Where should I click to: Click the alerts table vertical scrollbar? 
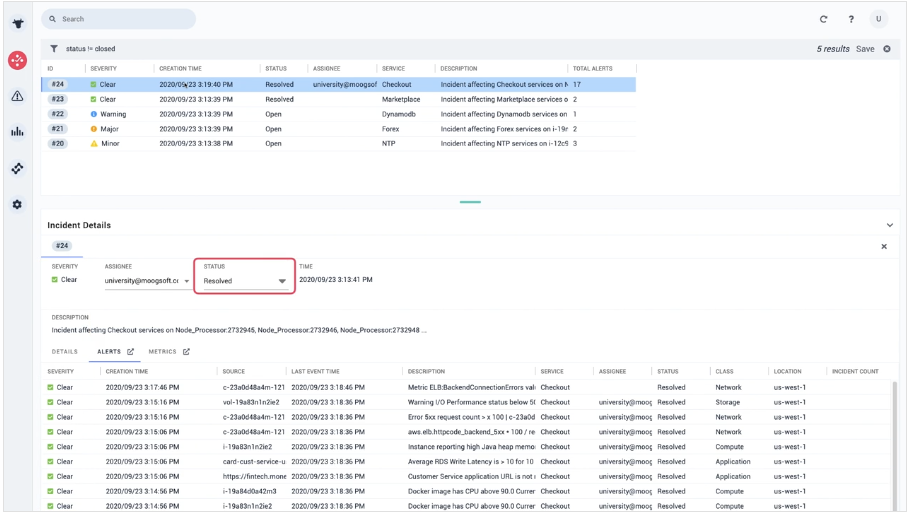(895, 445)
